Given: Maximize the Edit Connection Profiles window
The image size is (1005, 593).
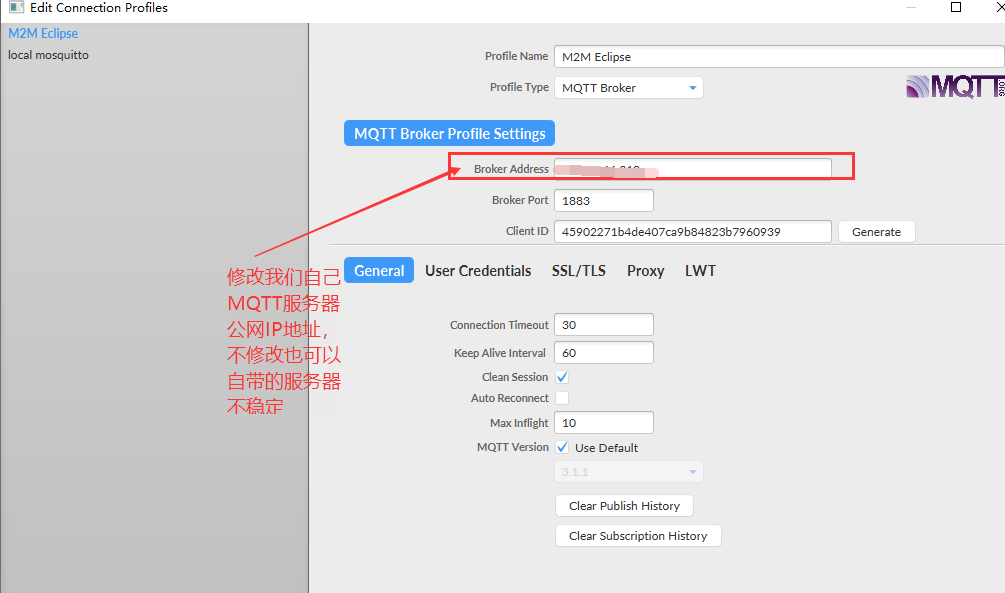Looking at the screenshot, I should click(956, 7).
